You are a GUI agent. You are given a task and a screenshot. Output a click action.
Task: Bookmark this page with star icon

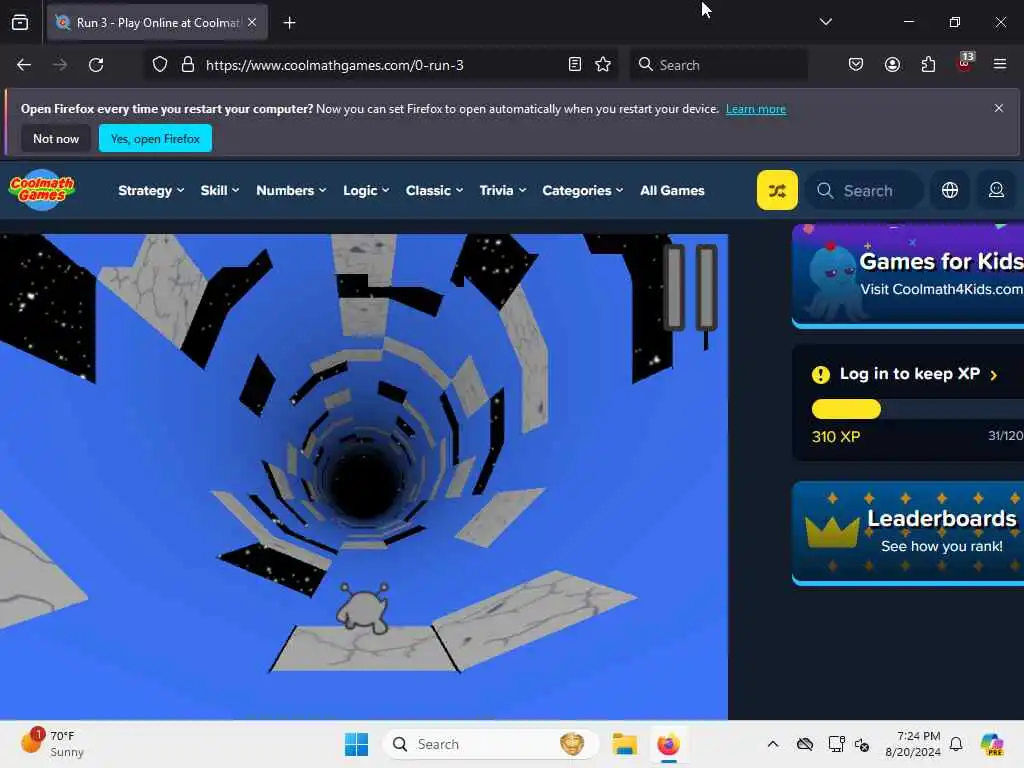click(x=603, y=65)
